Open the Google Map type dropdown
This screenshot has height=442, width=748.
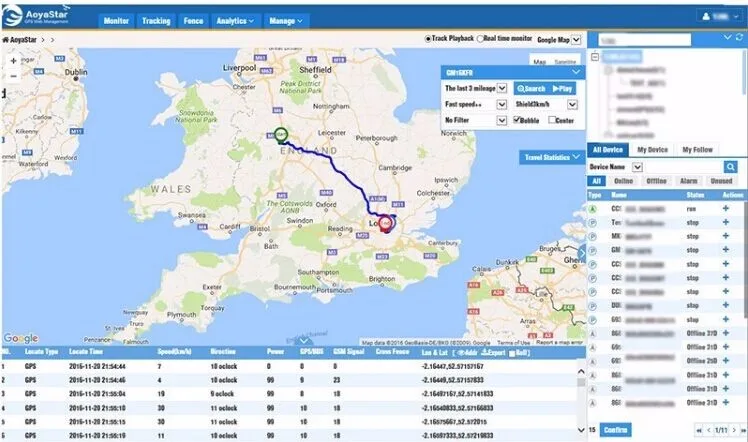[575, 39]
